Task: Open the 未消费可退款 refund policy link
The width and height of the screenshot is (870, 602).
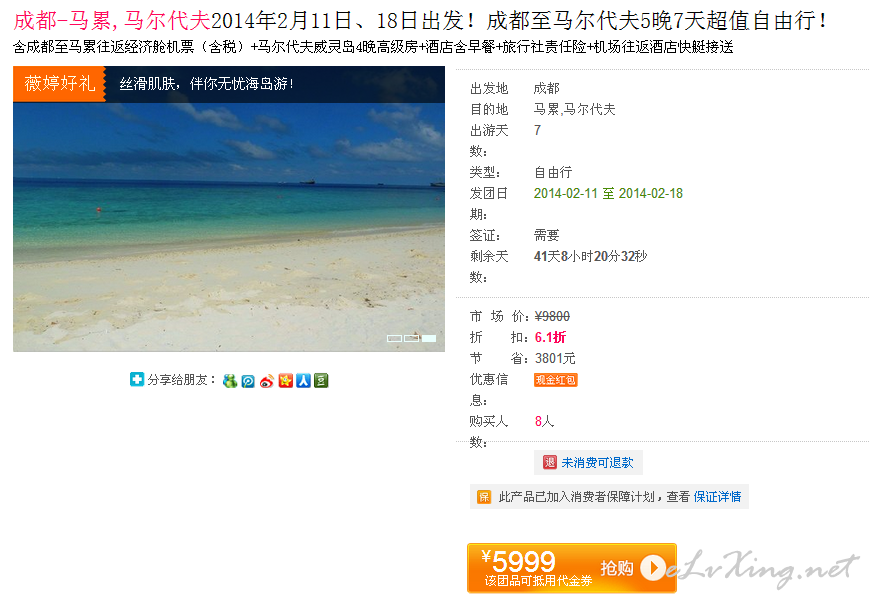Action: [597, 463]
